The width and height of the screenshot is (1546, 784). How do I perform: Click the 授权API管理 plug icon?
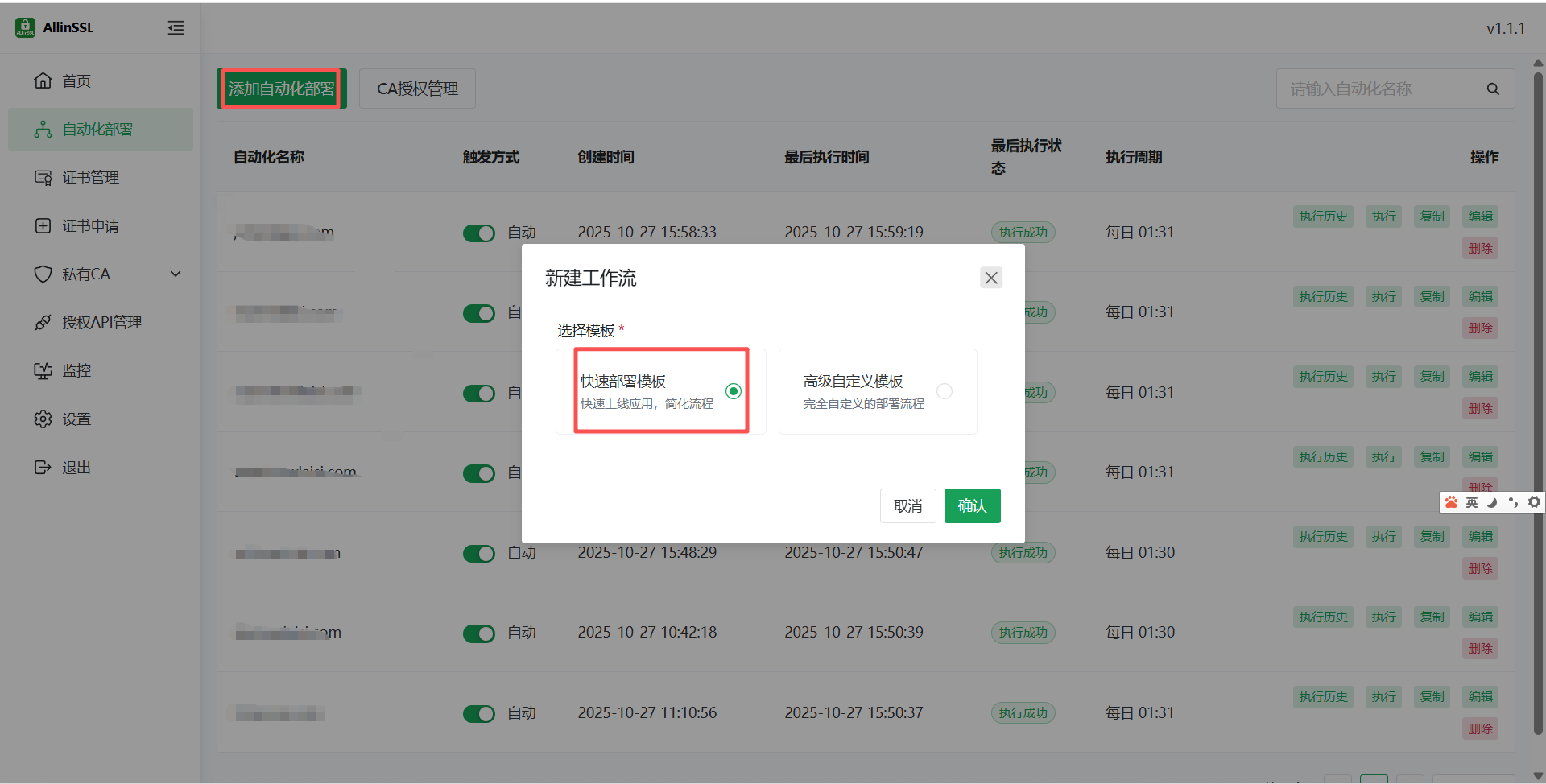click(x=43, y=322)
